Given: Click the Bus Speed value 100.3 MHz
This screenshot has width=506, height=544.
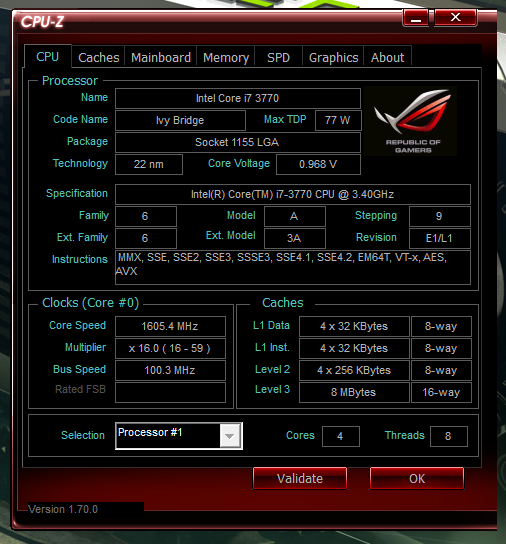Looking at the screenshot, I should point(170,370).
